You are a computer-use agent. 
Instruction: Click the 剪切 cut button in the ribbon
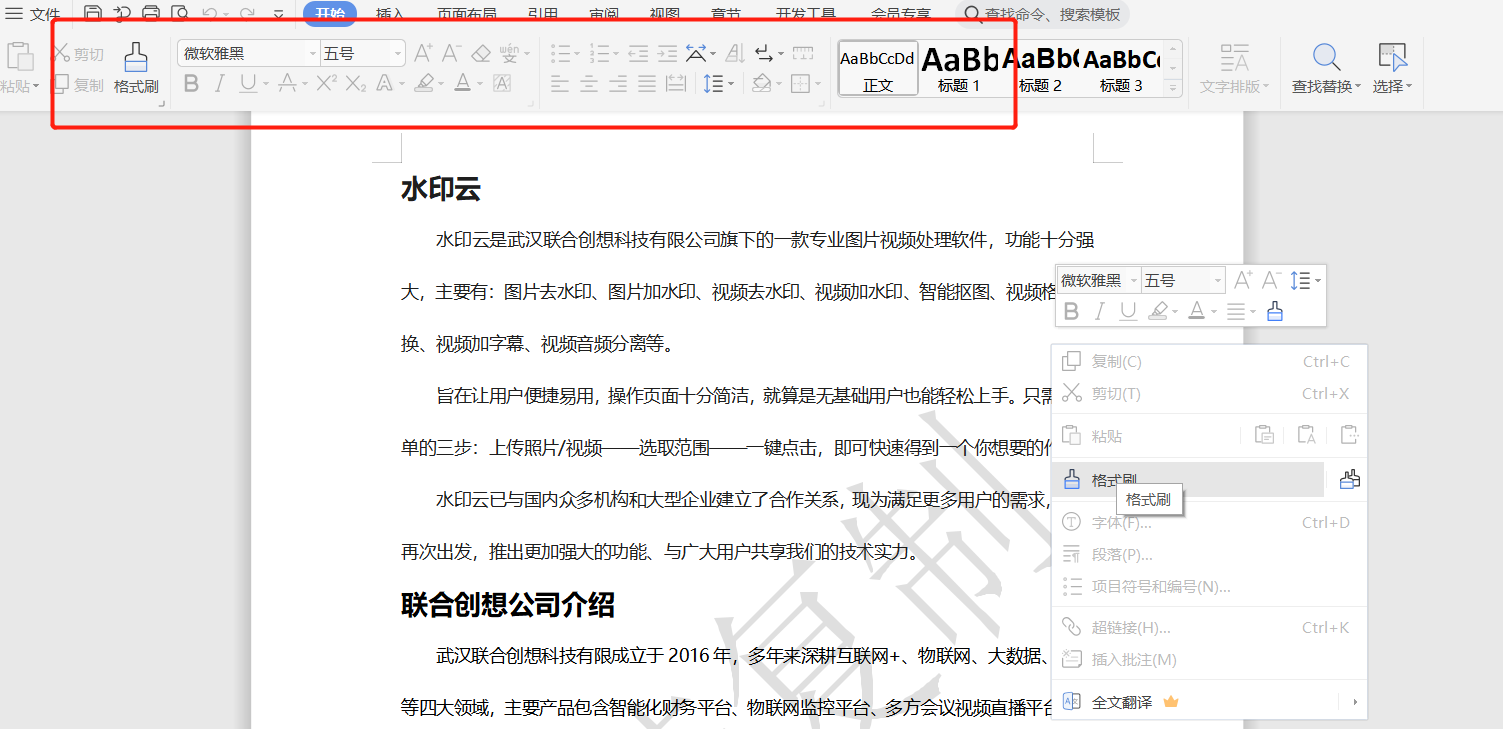[x=79, y=54]
